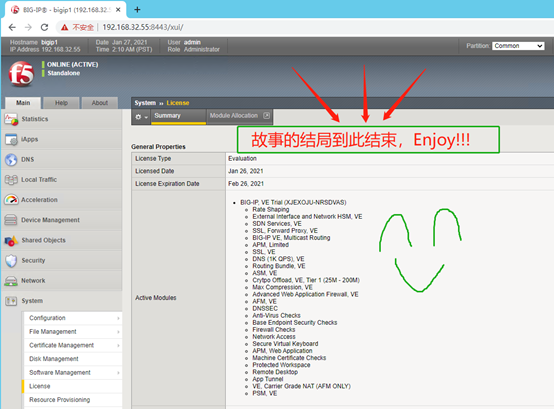Open File Management under System

click(x=72, y=332)
